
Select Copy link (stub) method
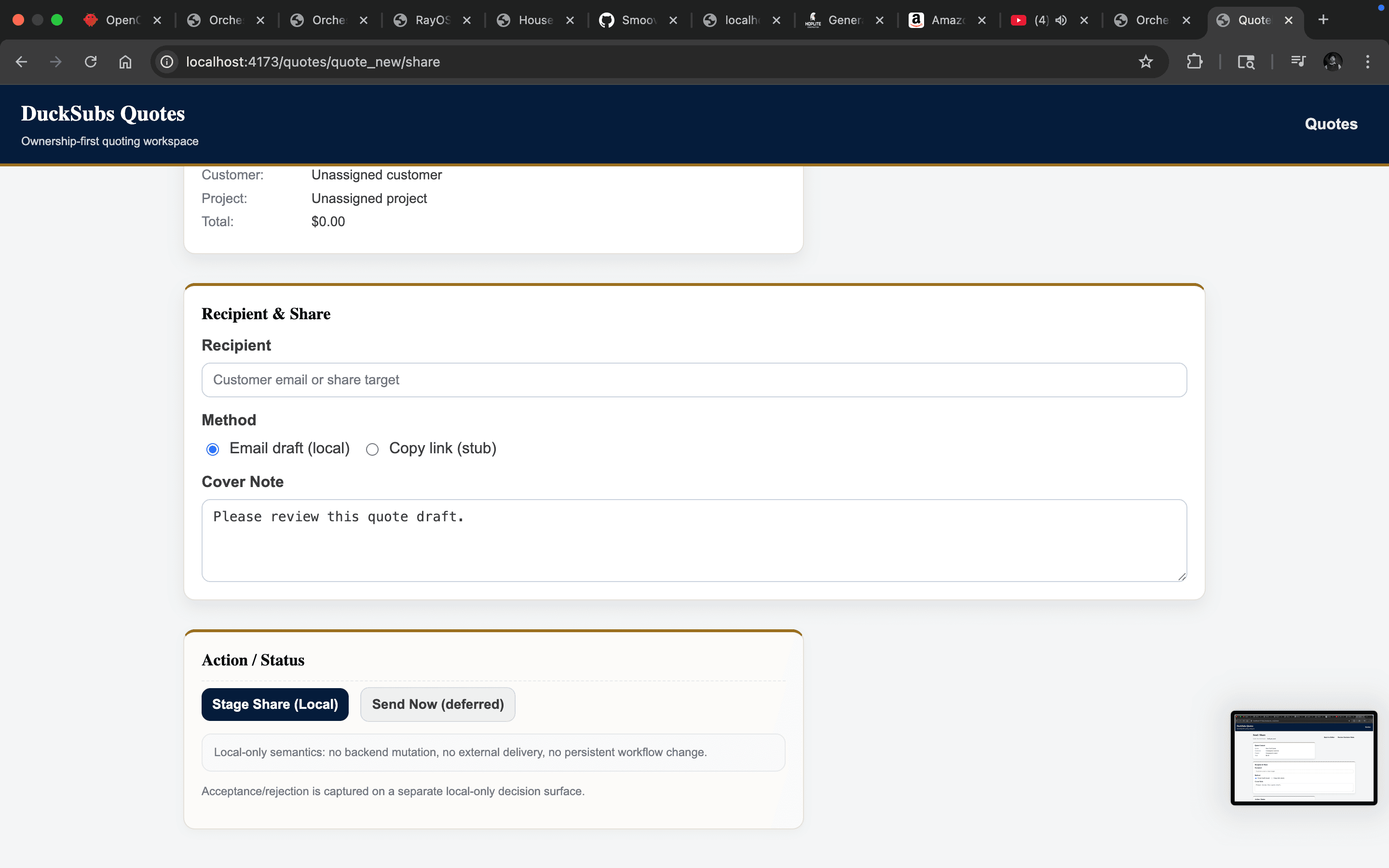(372, 449)
